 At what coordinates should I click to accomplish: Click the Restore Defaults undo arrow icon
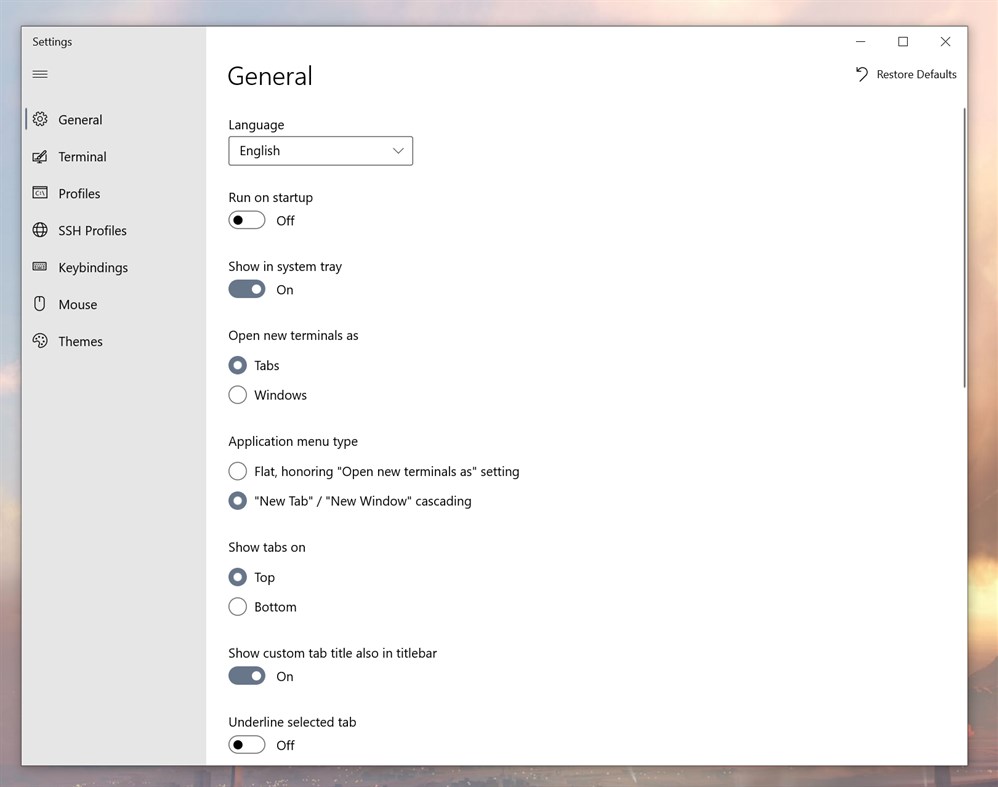click(x=861, y=74)
